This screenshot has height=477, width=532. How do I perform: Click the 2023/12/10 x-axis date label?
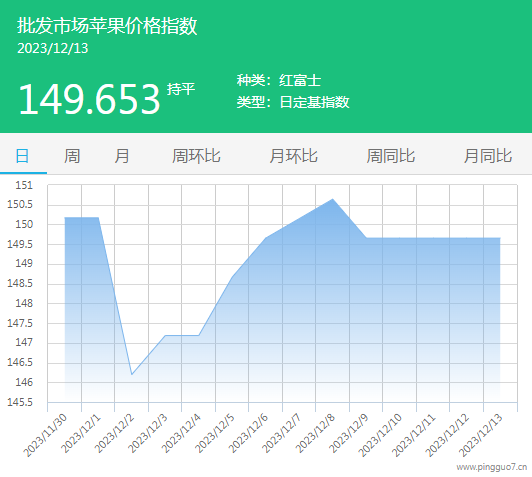tap(380, 435)
